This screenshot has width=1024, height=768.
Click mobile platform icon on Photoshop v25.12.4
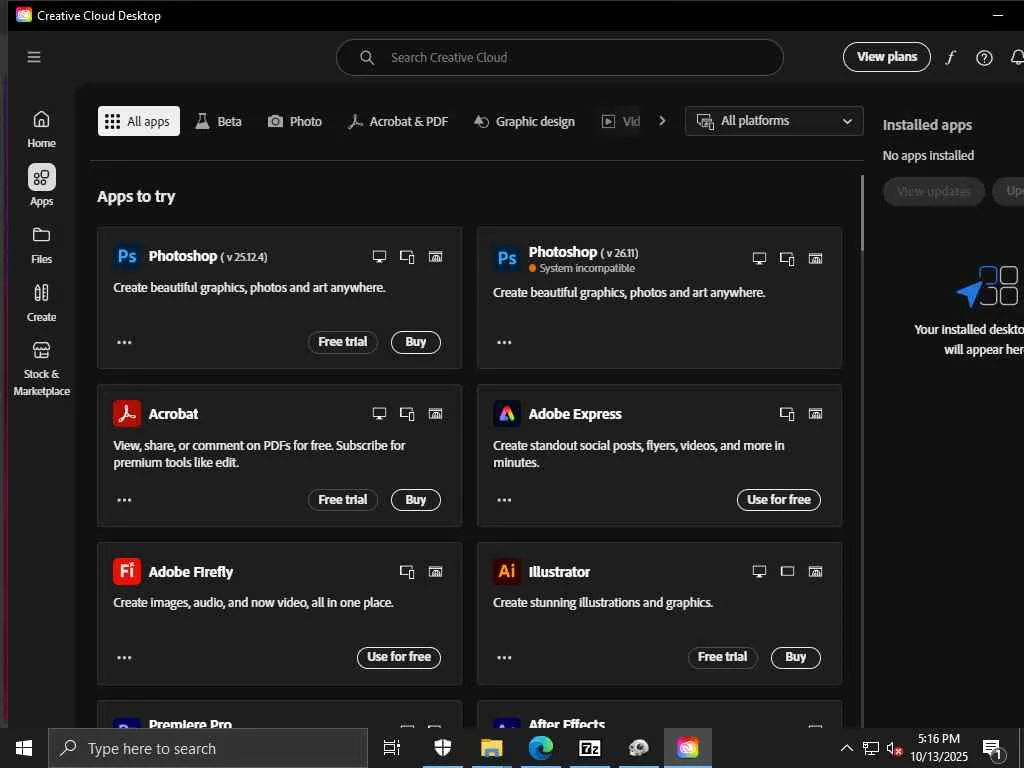pos(408,257)
